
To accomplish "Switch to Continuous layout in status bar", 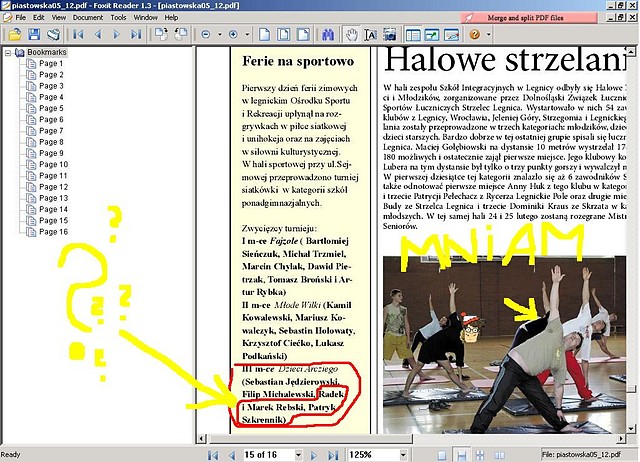I will tap(461, 455).
